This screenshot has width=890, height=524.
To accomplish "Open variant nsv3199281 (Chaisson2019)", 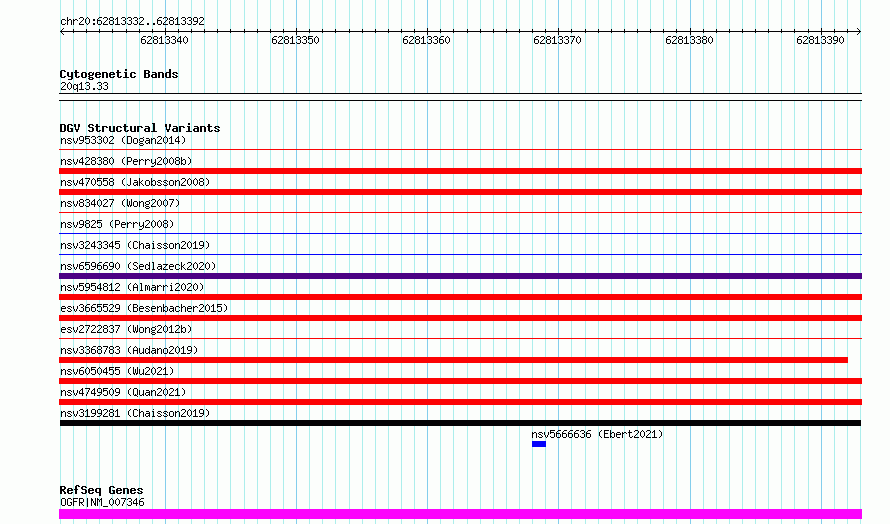I will pos(135,413).
